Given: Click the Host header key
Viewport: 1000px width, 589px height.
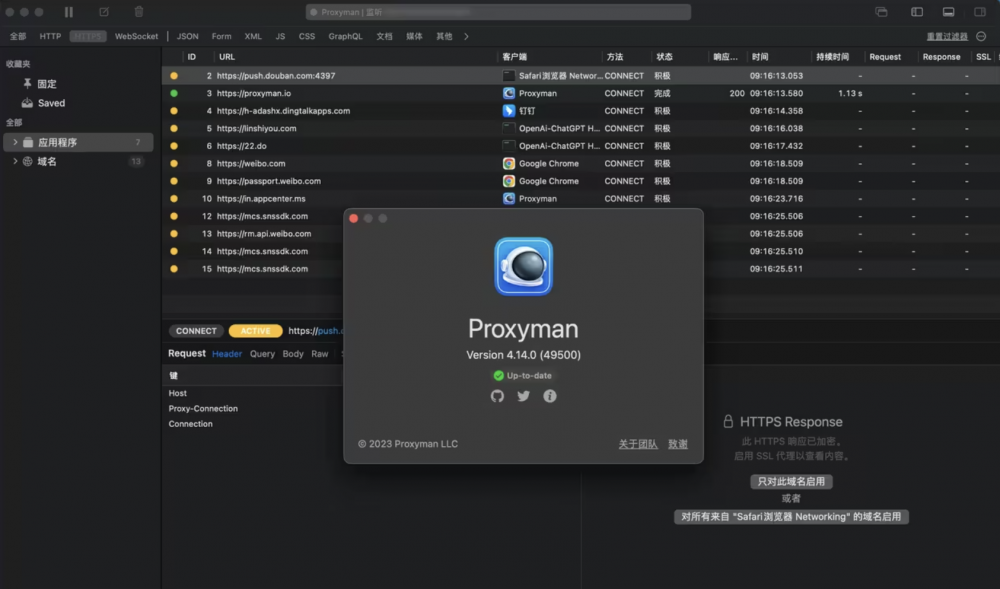Looking at the screenshot, I should click(x=177, y=393).
